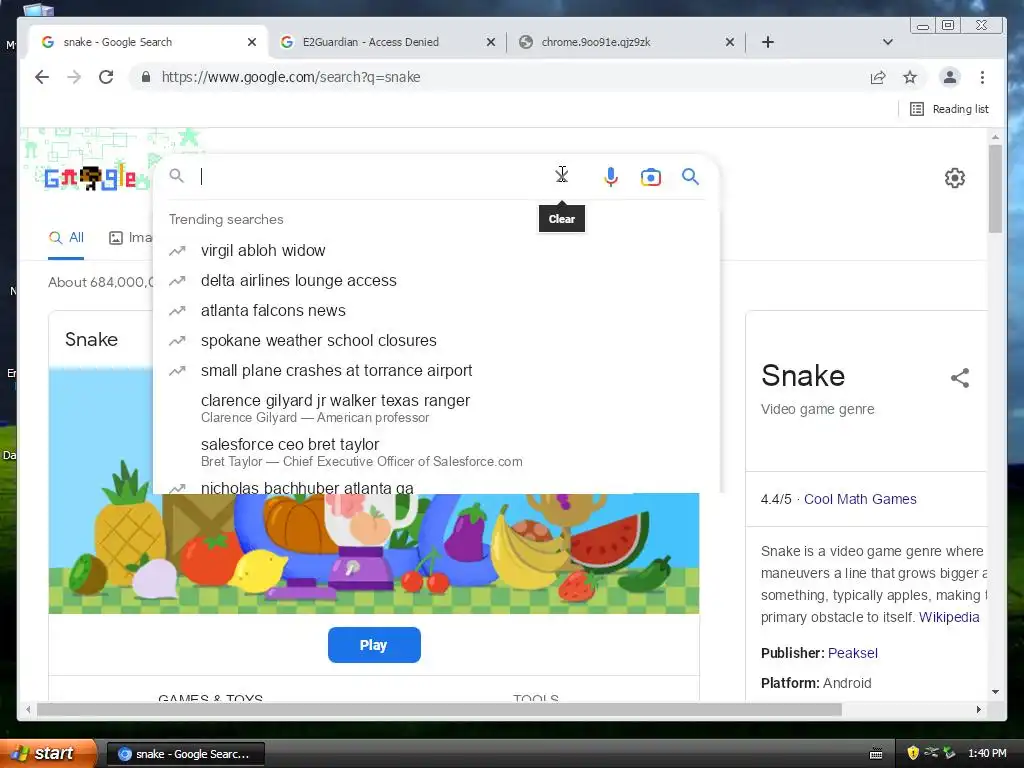View site security lock info

pyautogui.click(x=146, y=77)
